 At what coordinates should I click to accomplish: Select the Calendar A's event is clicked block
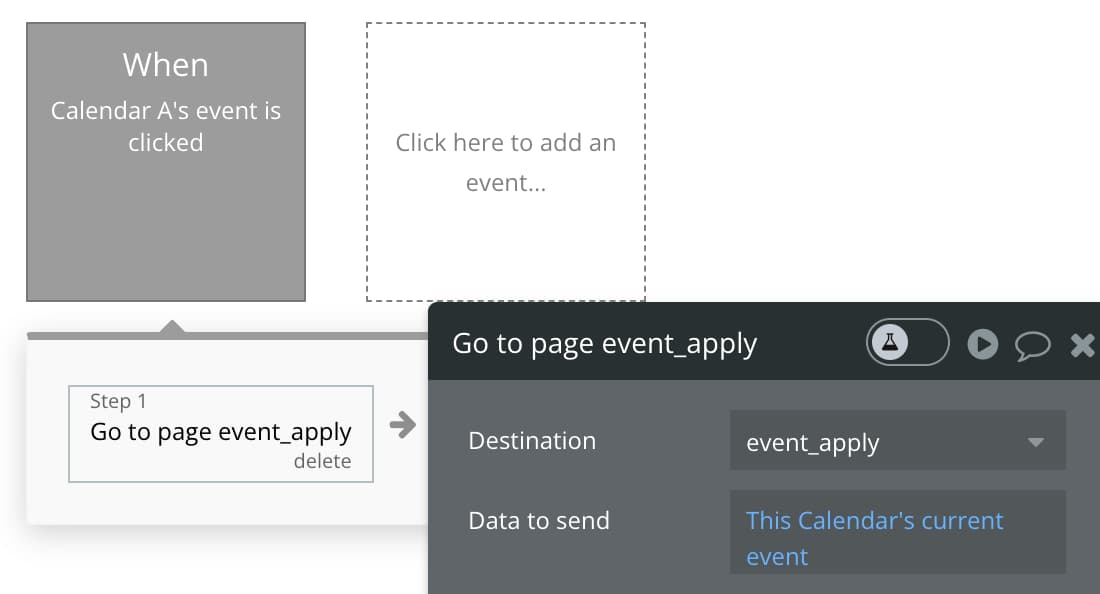click(166, 162)
